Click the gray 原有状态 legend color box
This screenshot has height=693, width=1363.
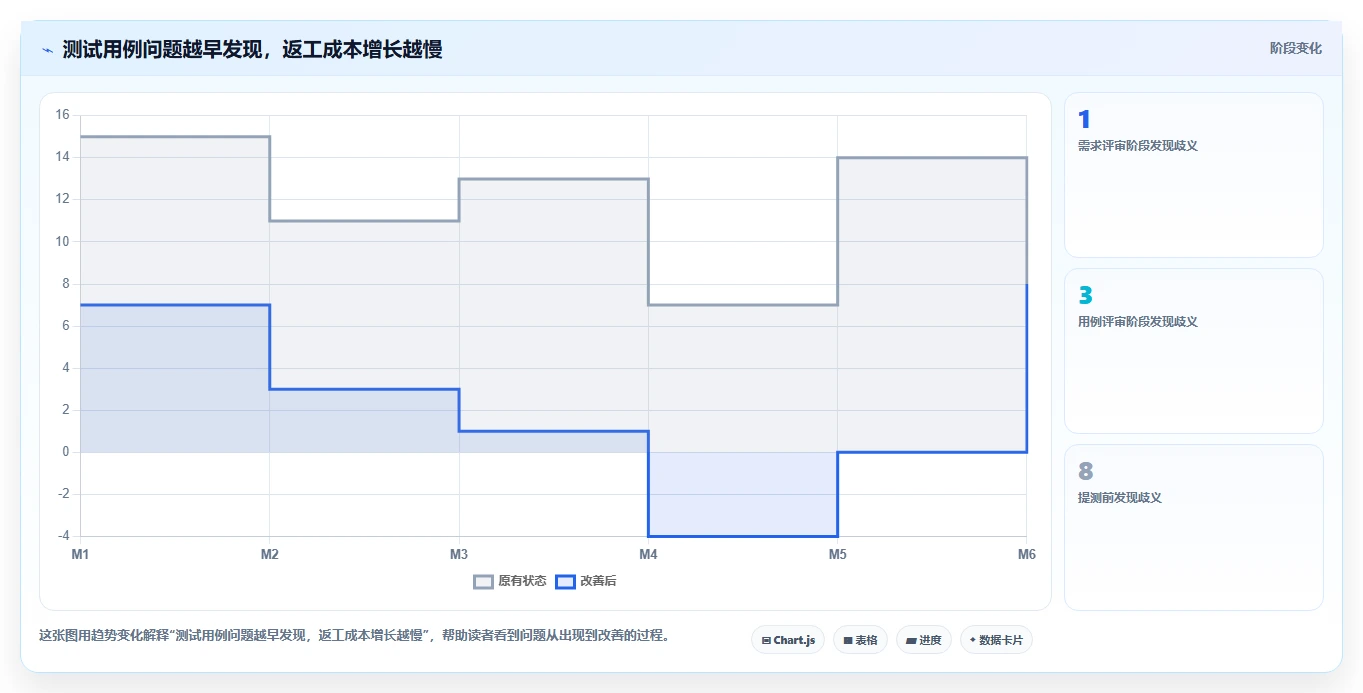[484, 581]
